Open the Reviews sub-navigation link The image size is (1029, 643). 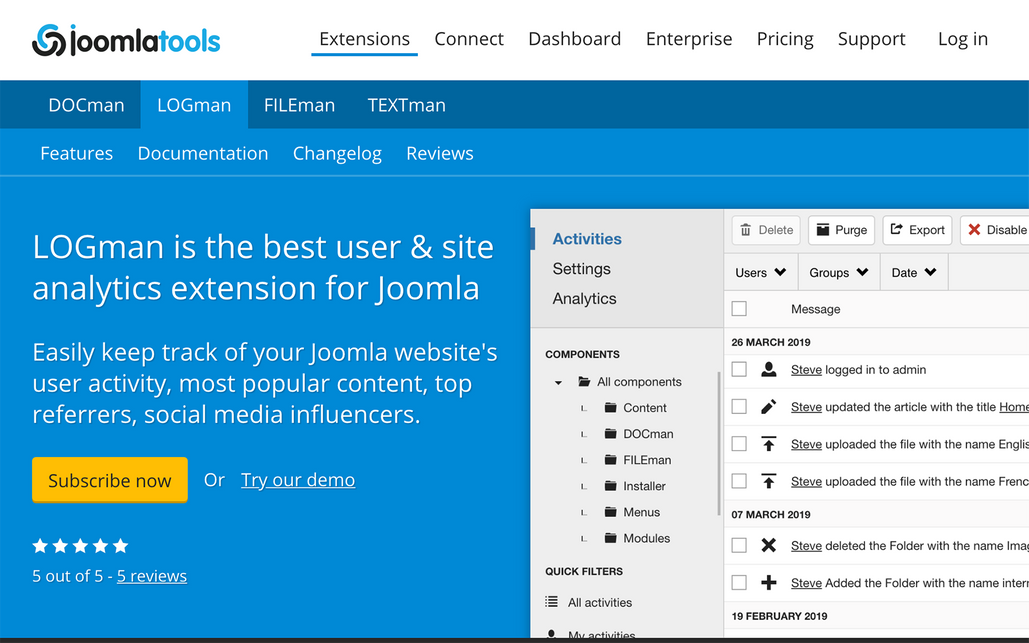440,154
